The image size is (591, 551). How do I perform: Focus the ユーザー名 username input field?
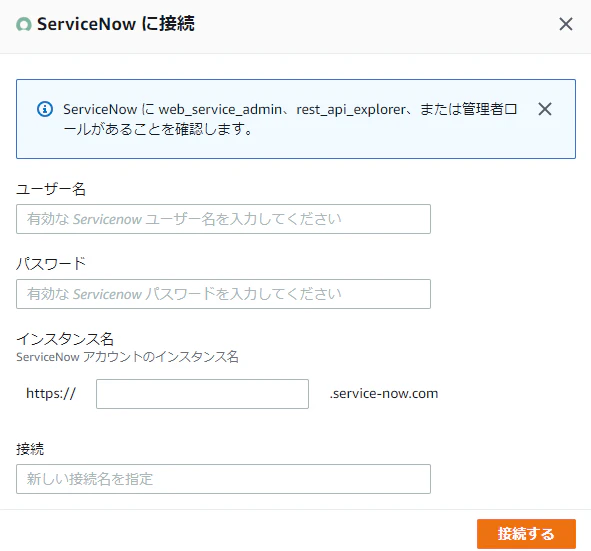coord(223,219)
